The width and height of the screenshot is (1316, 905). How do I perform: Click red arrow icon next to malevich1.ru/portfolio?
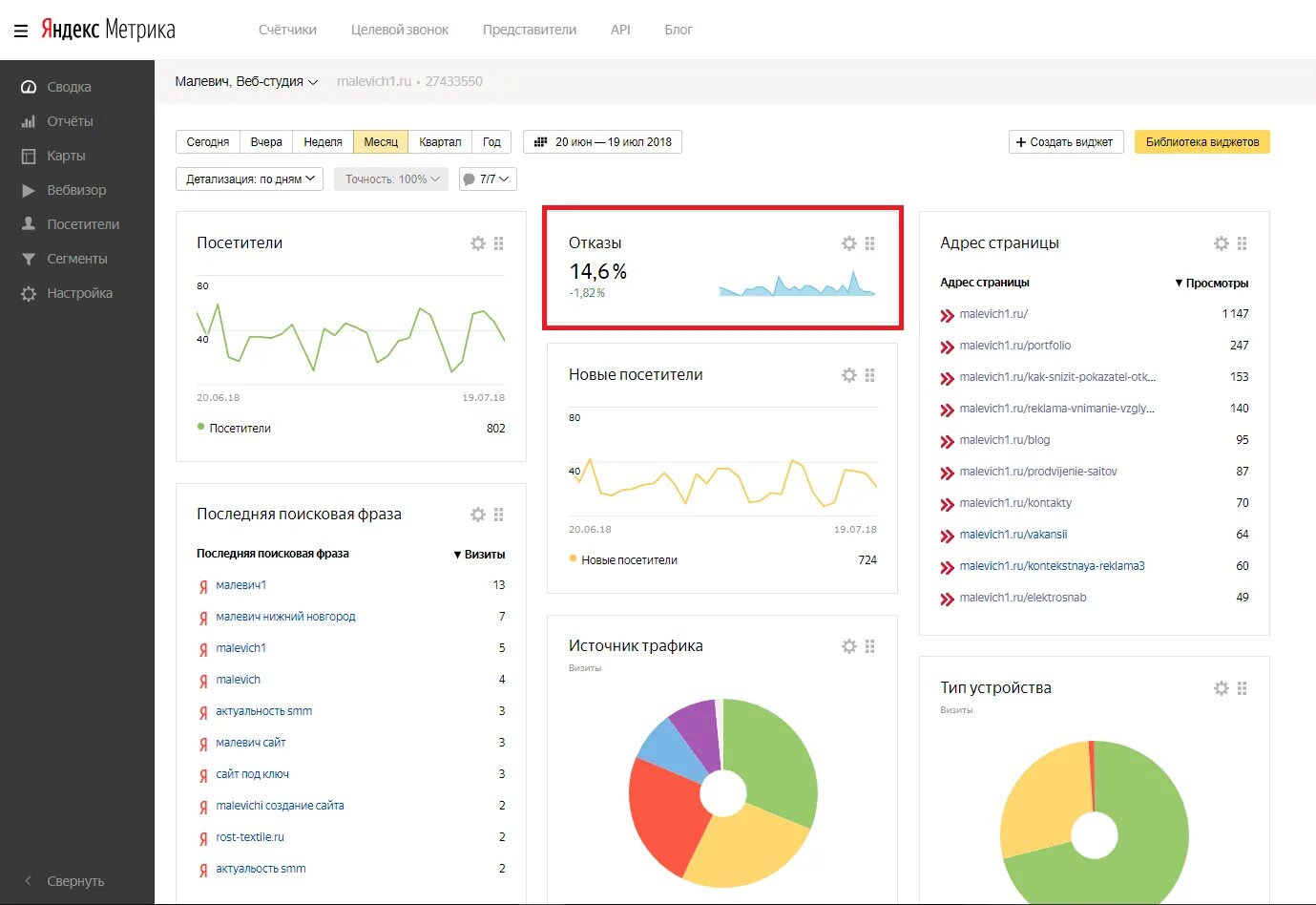pos(947,347)
